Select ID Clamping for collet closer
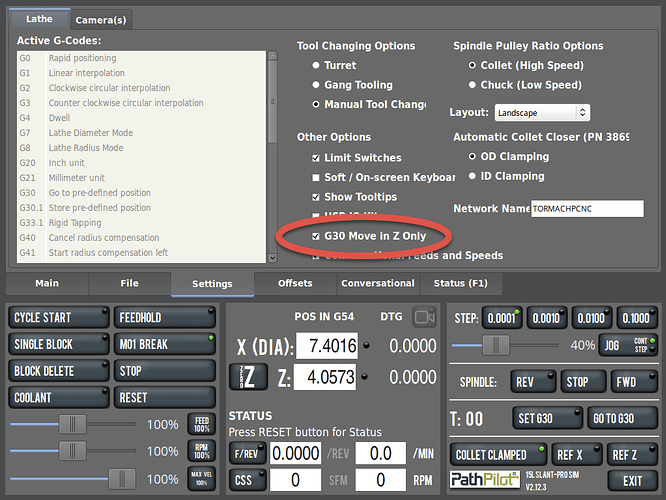 point(473,176)
